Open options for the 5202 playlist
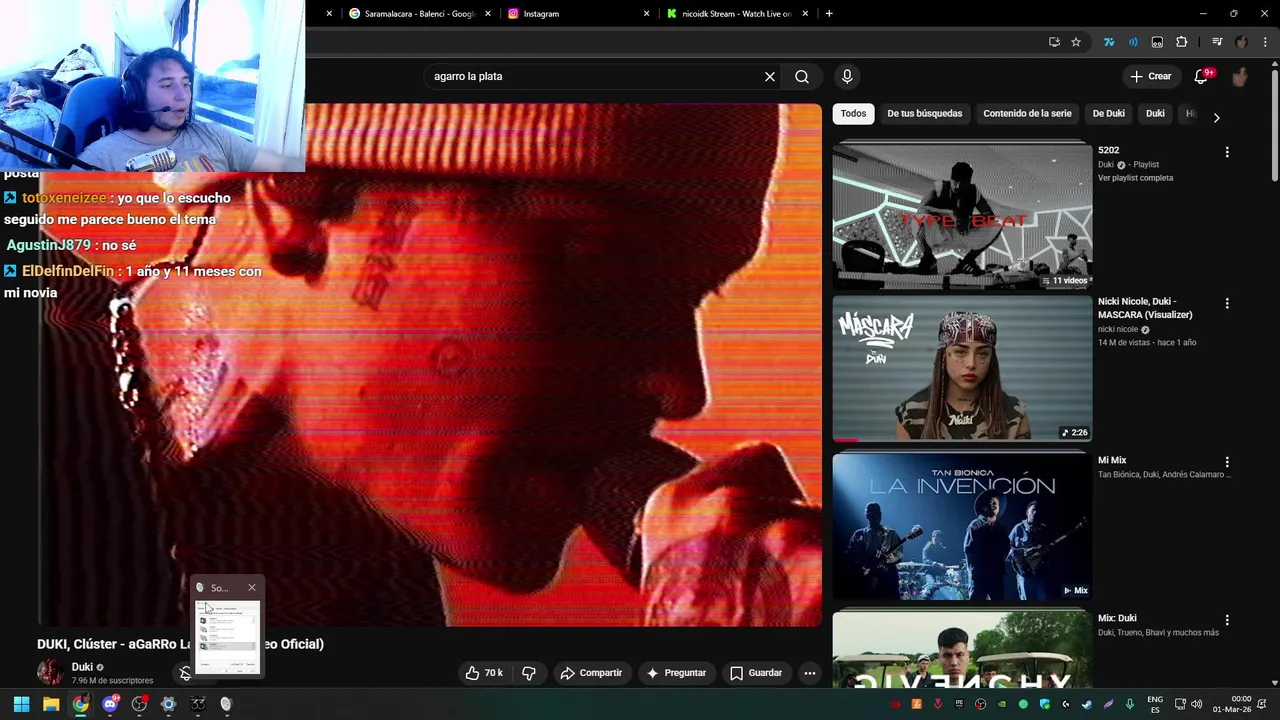1280x720 pixels. point(1227,152)
